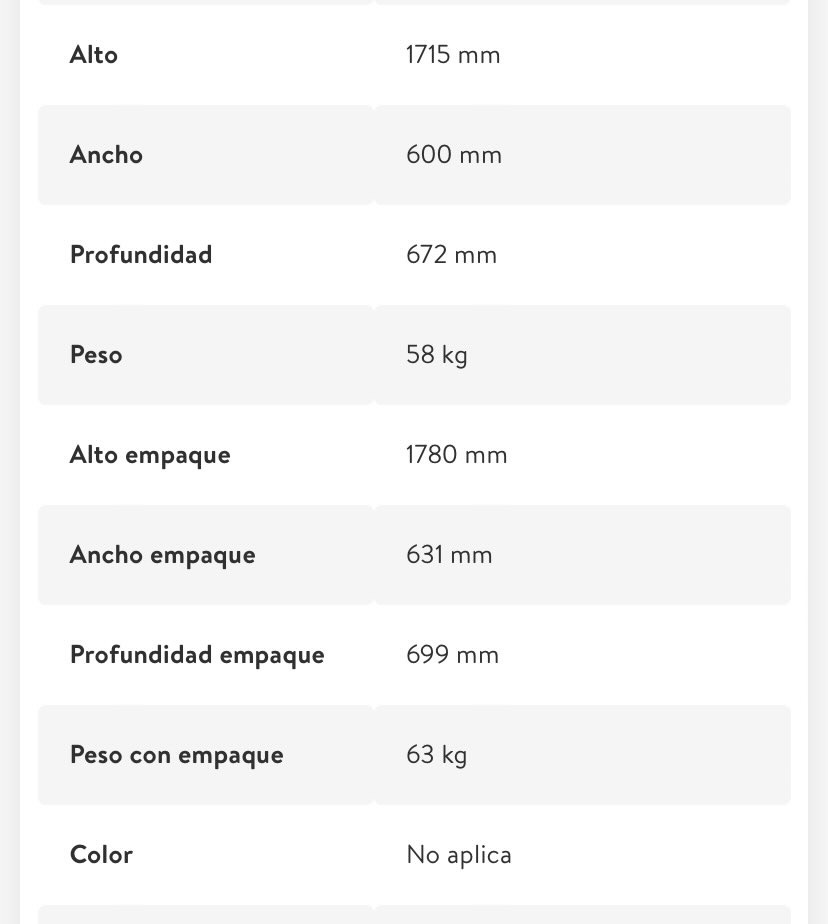The width and height of the screenshot is (828, 924).
Task: Select the 600 mm width value
Action: [x=454, y=155]
